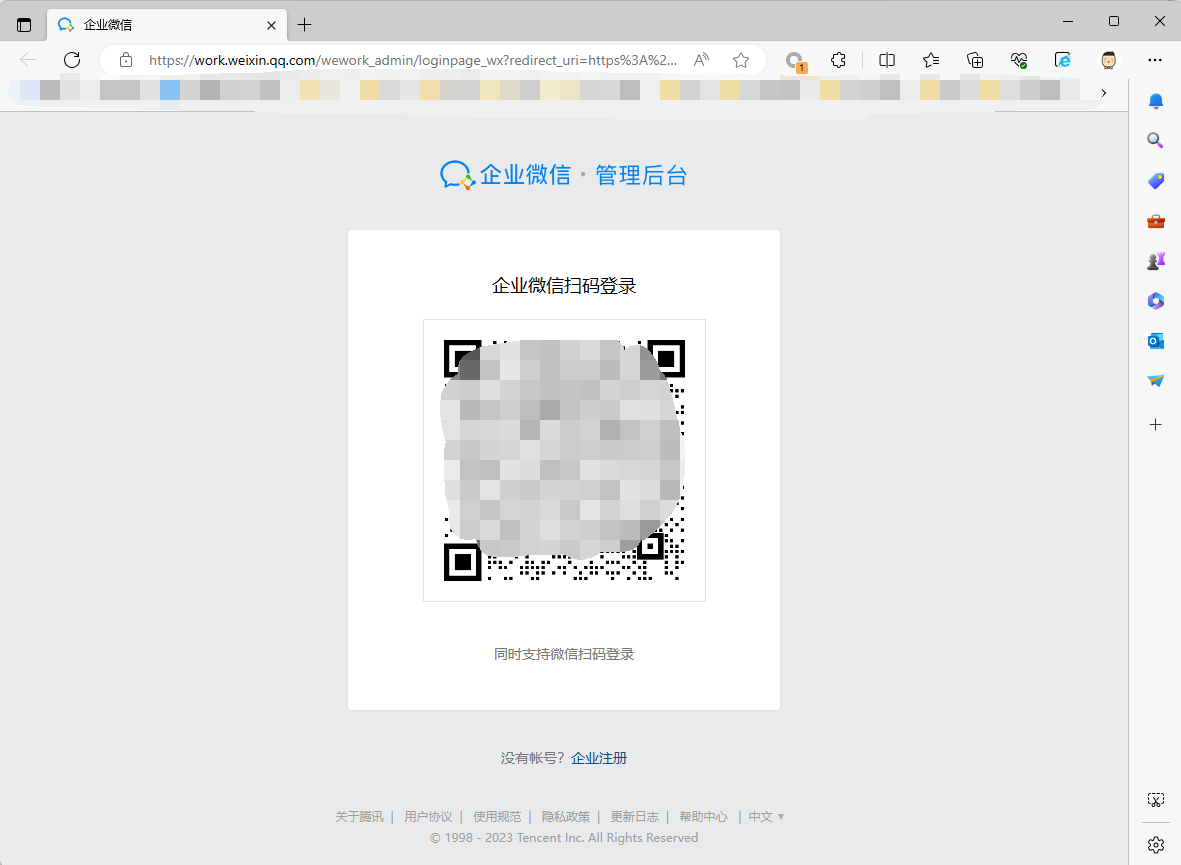Screen dimensions: 1181x865
Task: Maximize the browser window
Action: click(1114, 21)
